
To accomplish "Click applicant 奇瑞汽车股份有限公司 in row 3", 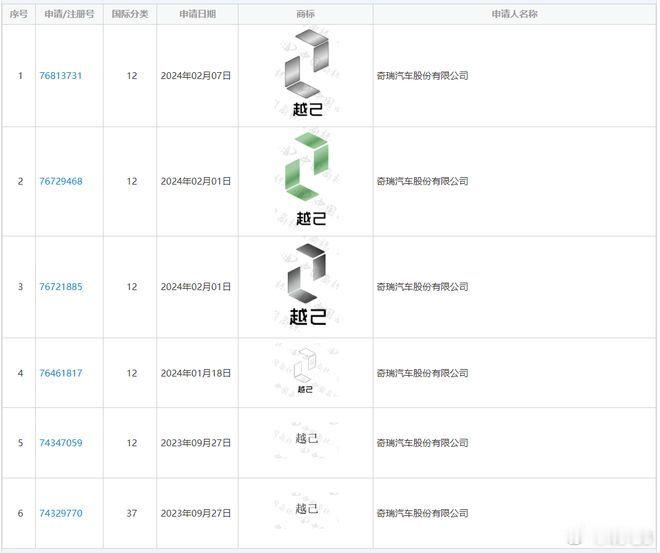I will (x=422, y=287).
